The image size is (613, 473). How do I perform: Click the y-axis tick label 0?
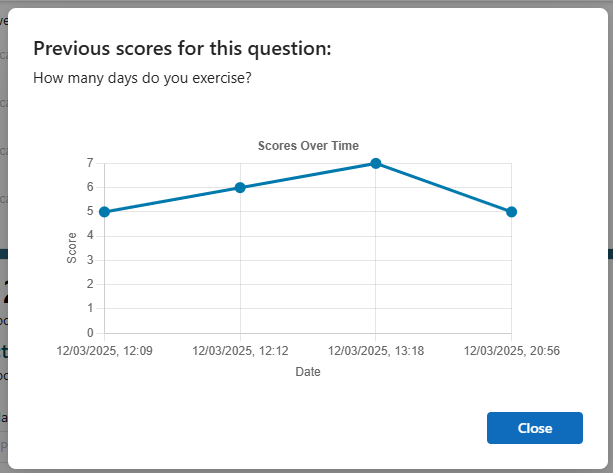[x=90, y=333]
